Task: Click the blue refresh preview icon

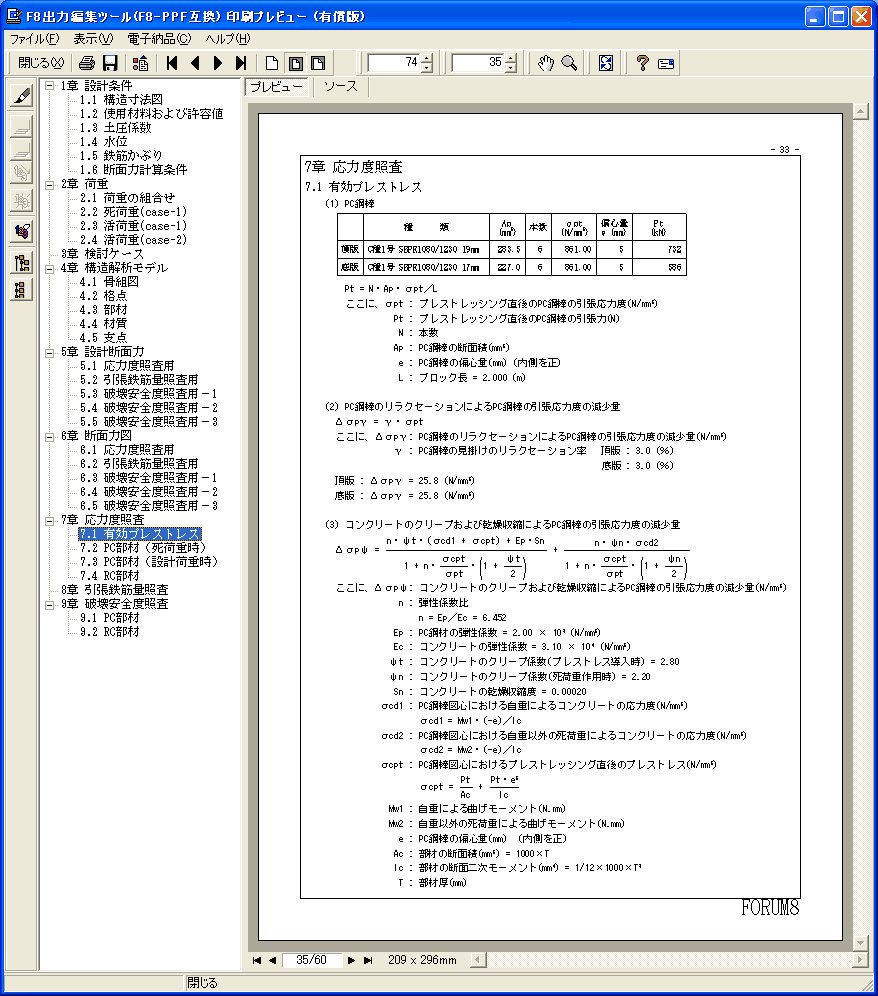Action: (x=606, y=63)
